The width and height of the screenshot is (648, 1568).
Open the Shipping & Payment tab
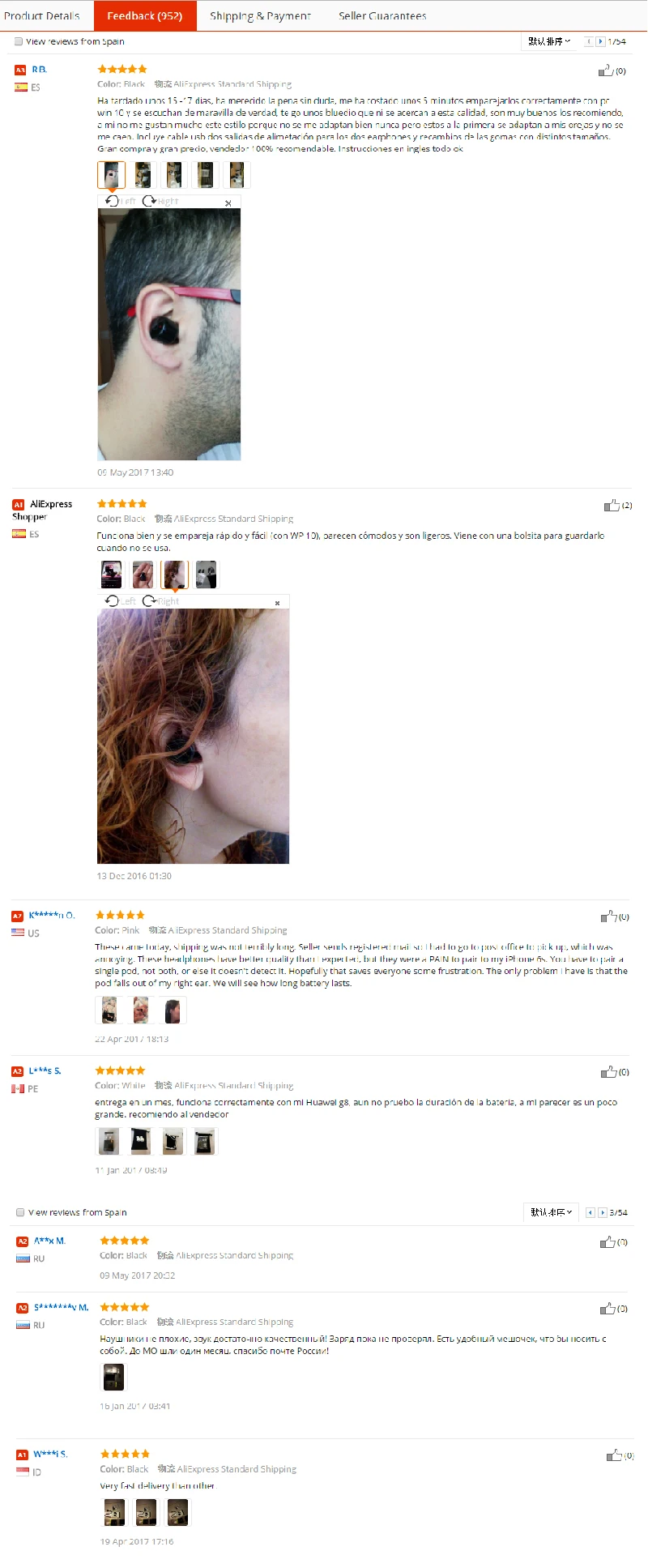(261, 15)
